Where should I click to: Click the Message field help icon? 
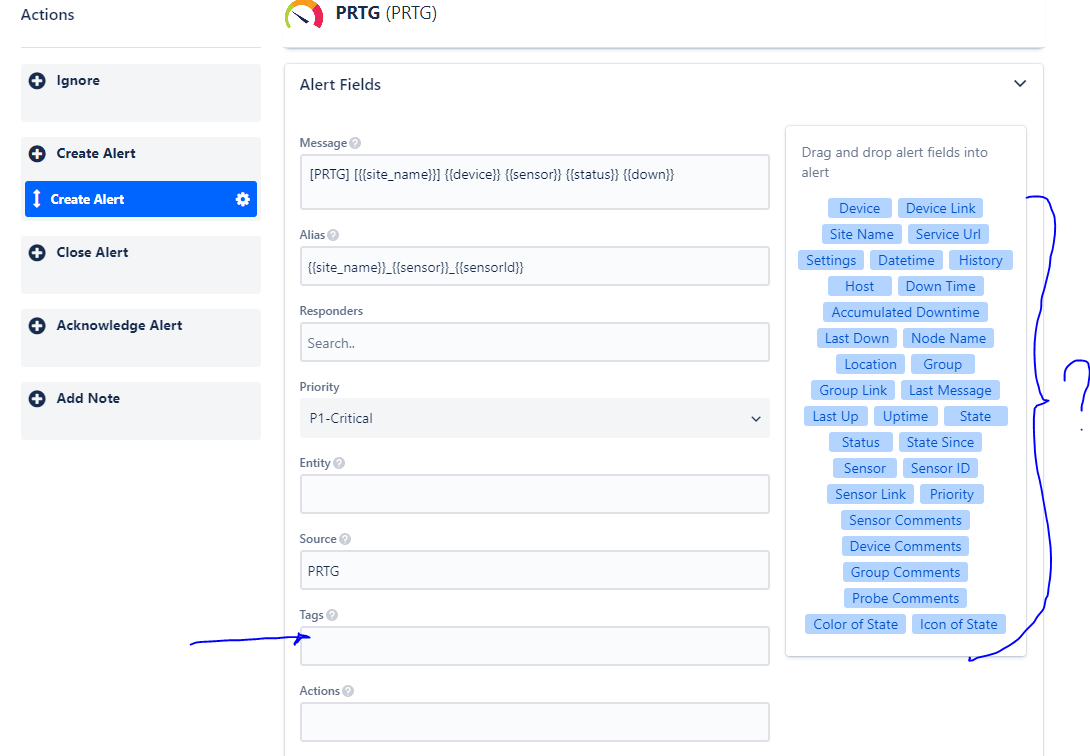[355, 143]
